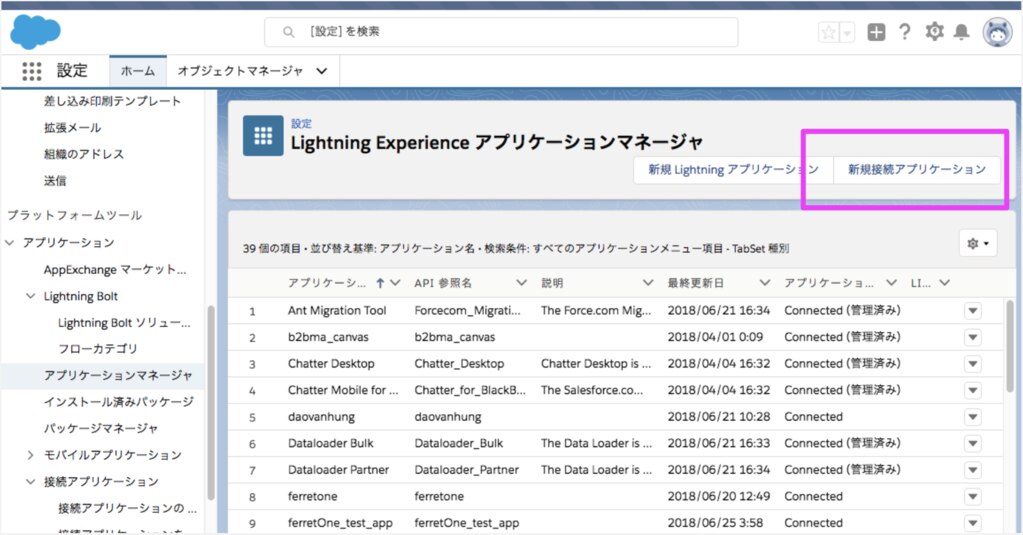The height and width of the screenshot is (535, 1023).
Task: Open row actions for Dataloader Partner
Action: (973, 470)
